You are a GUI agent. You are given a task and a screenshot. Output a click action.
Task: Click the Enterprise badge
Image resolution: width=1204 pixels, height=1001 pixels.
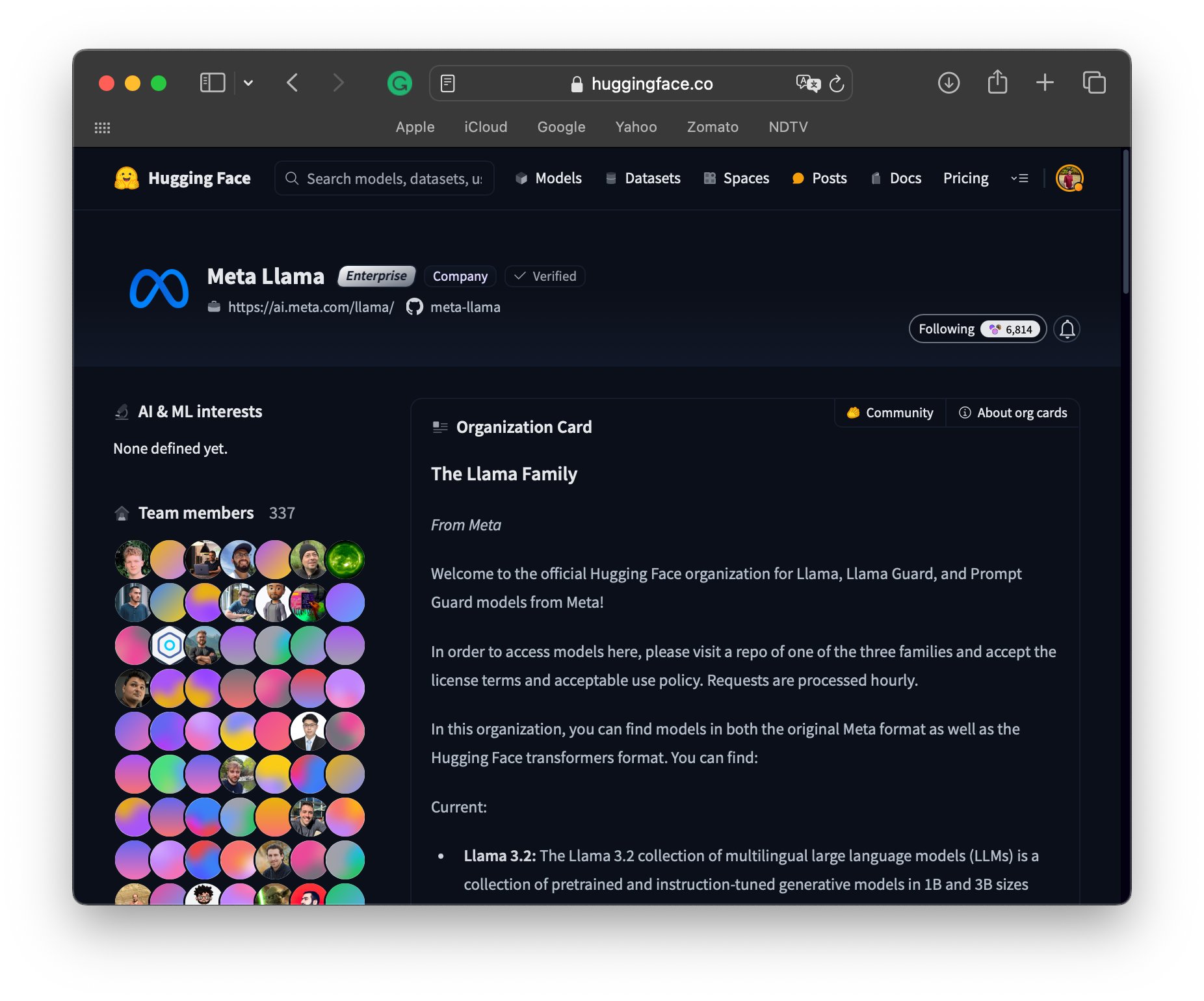(x=376, y=276)
